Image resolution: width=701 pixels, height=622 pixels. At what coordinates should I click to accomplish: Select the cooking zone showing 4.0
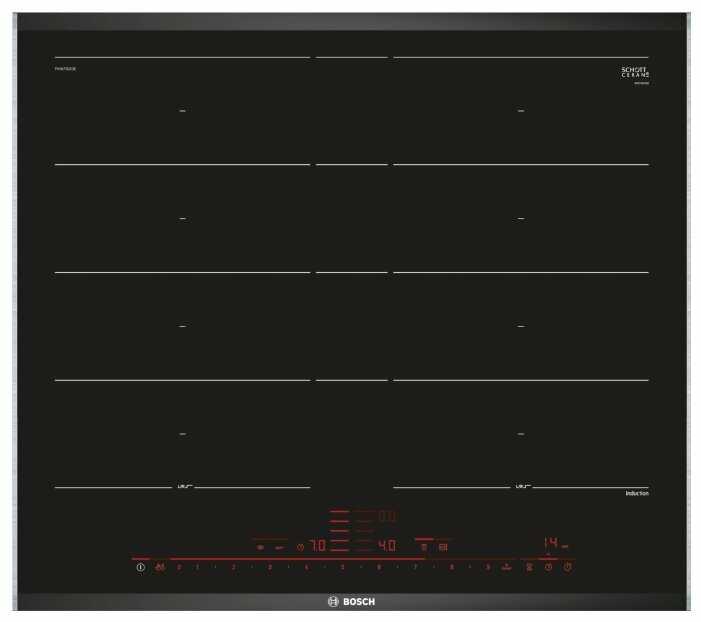[386, 546]
